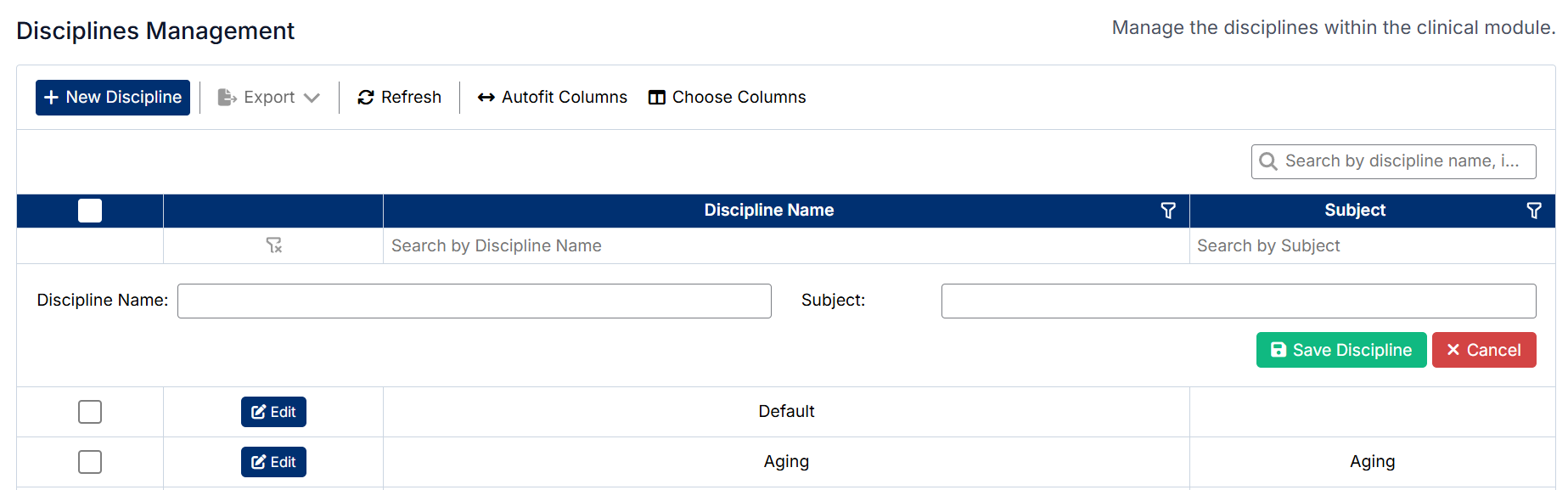Toggle the select-all header checkbox
This screenshot has width=1568, height=490.
(90, 211)
